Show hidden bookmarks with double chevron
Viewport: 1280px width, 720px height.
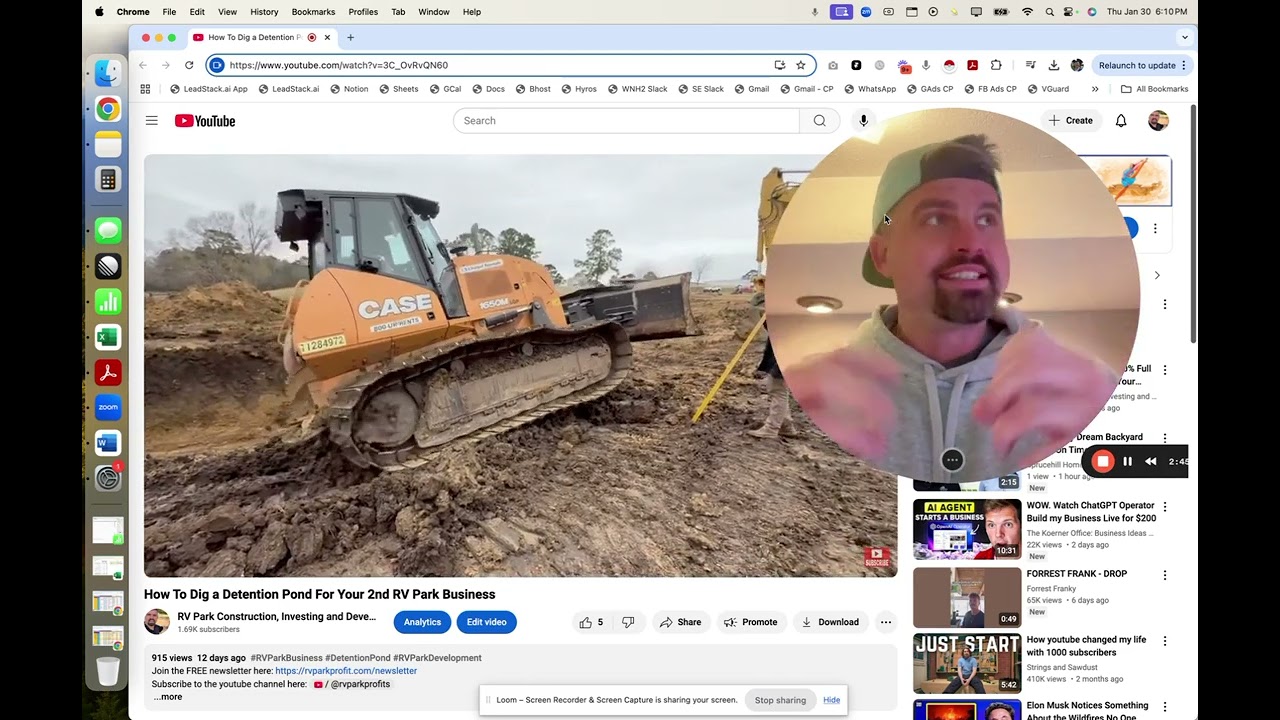click(x=1095, y=89)
